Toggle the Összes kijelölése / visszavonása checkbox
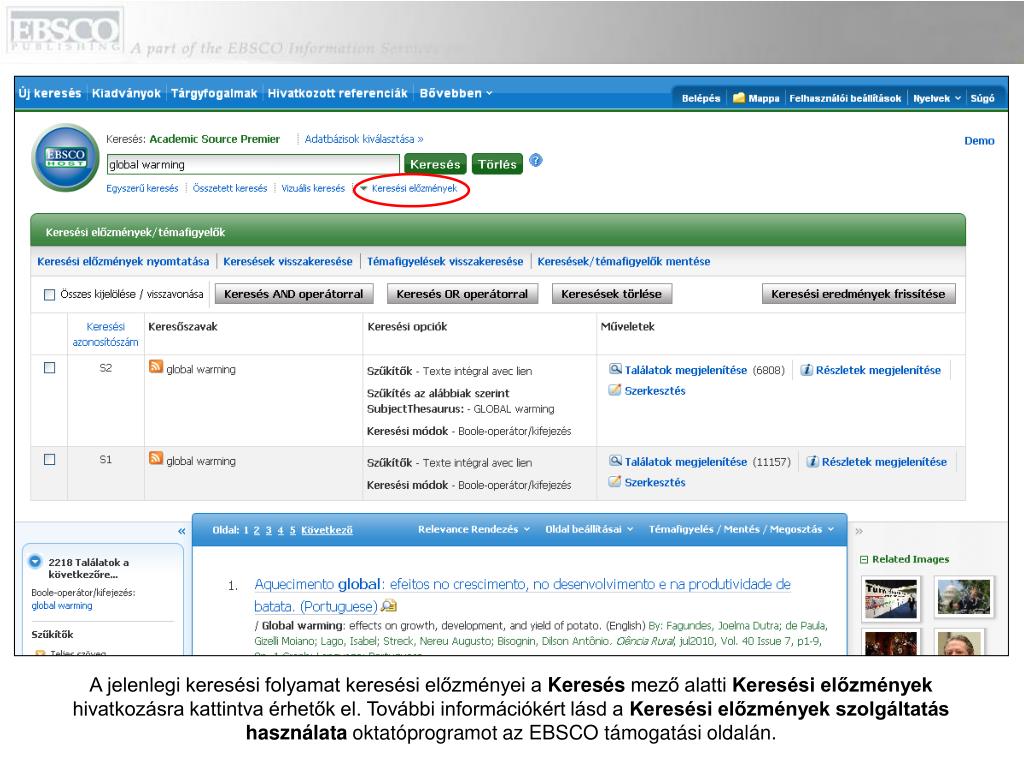This screenshot has width=1024, height=768. click(x=49, y=295)
